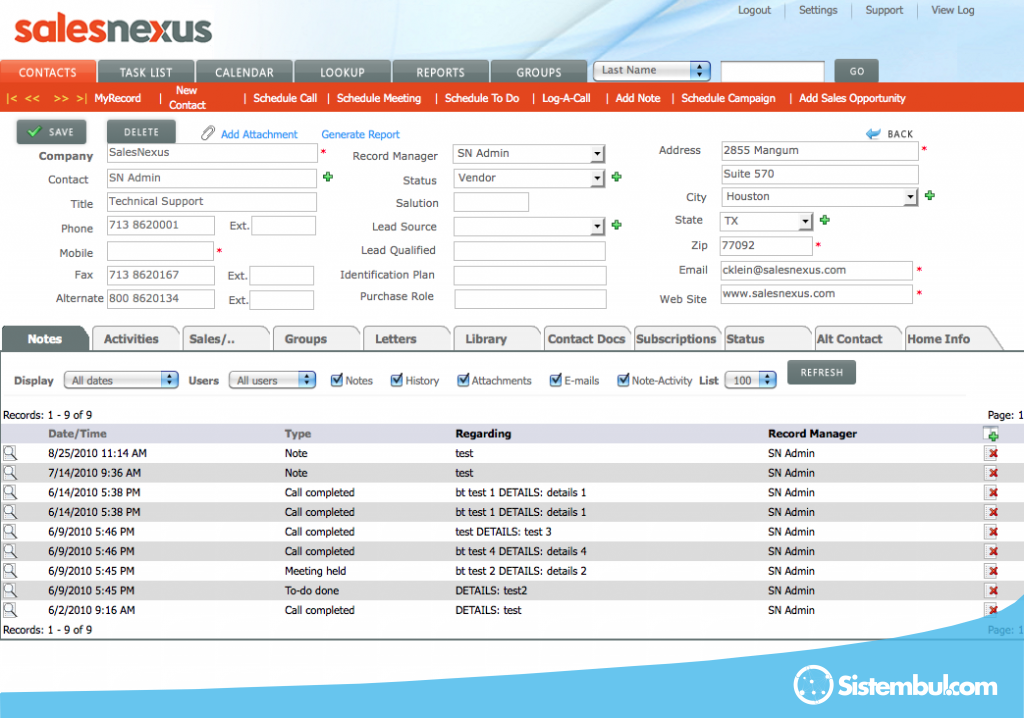Viewport: 1024px width, 718px height.
Task: Click the green plus beside State
Action: (825, 220)
